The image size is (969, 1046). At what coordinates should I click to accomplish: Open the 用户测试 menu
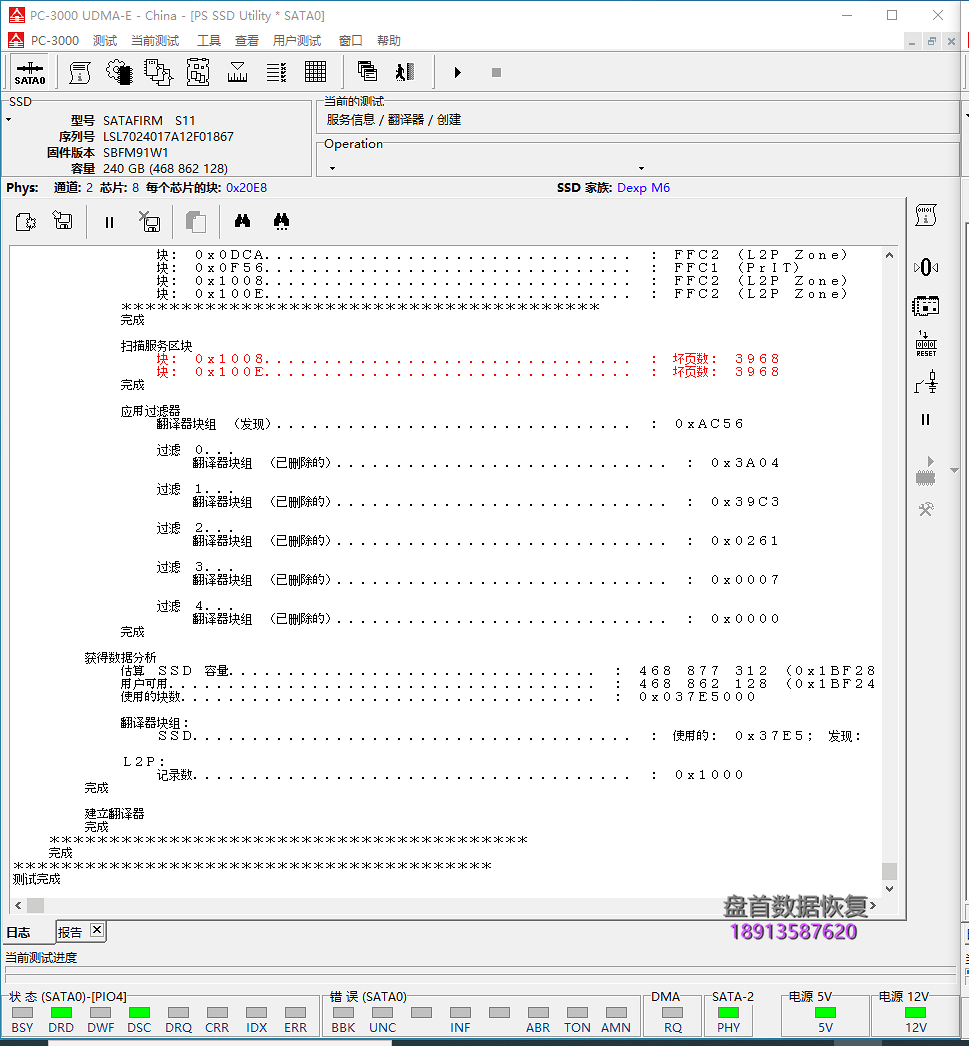[297, 41]
